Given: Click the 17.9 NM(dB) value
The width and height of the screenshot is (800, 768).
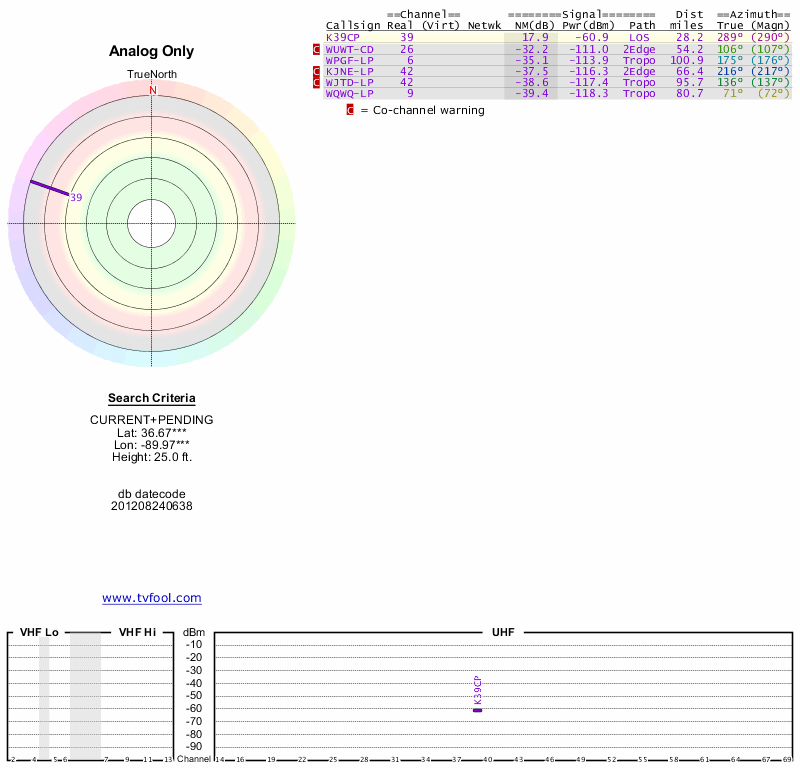Looking at the screenshot, I should coord(535,37).
